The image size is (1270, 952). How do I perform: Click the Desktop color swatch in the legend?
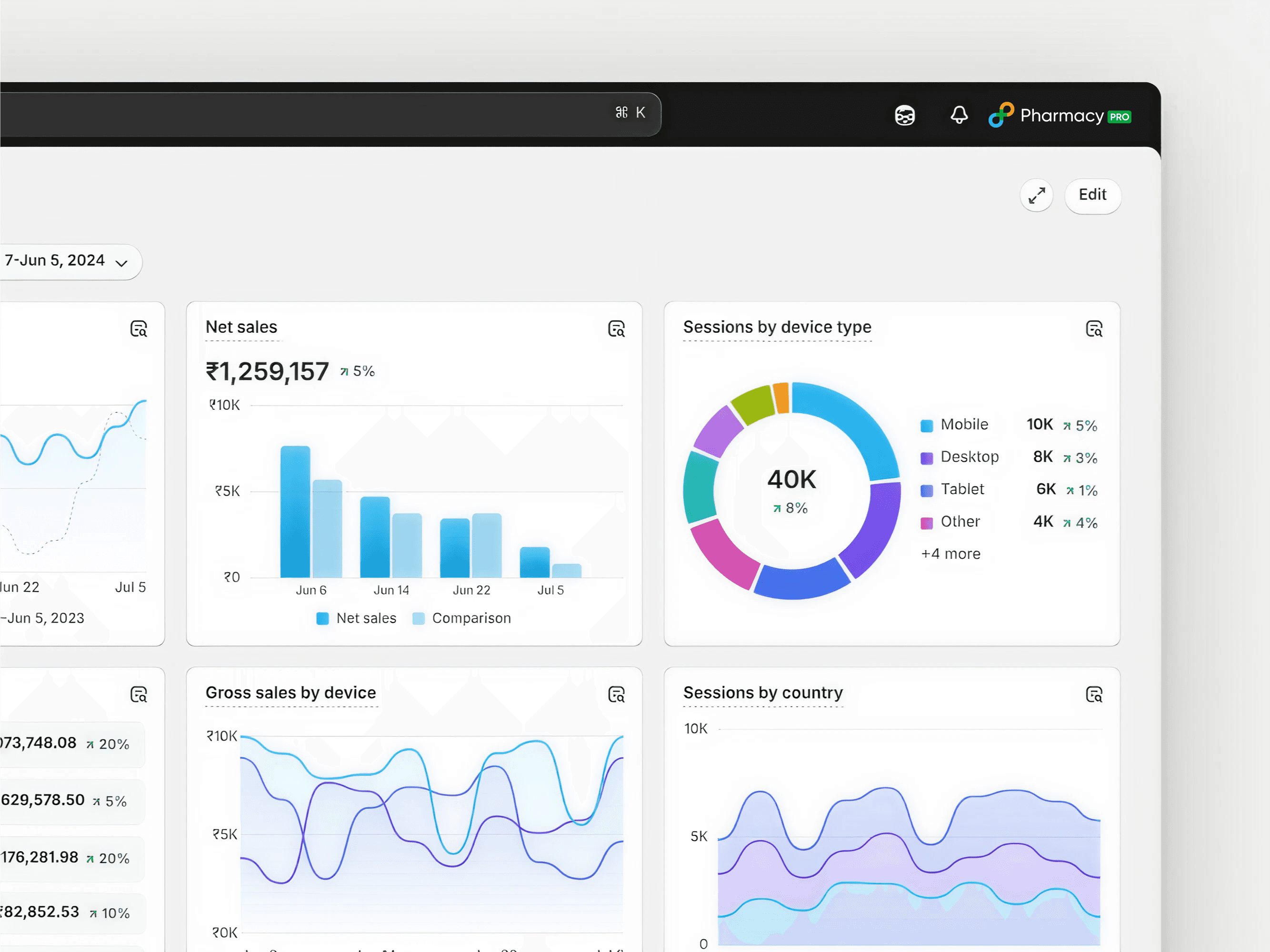click(927, 457)
